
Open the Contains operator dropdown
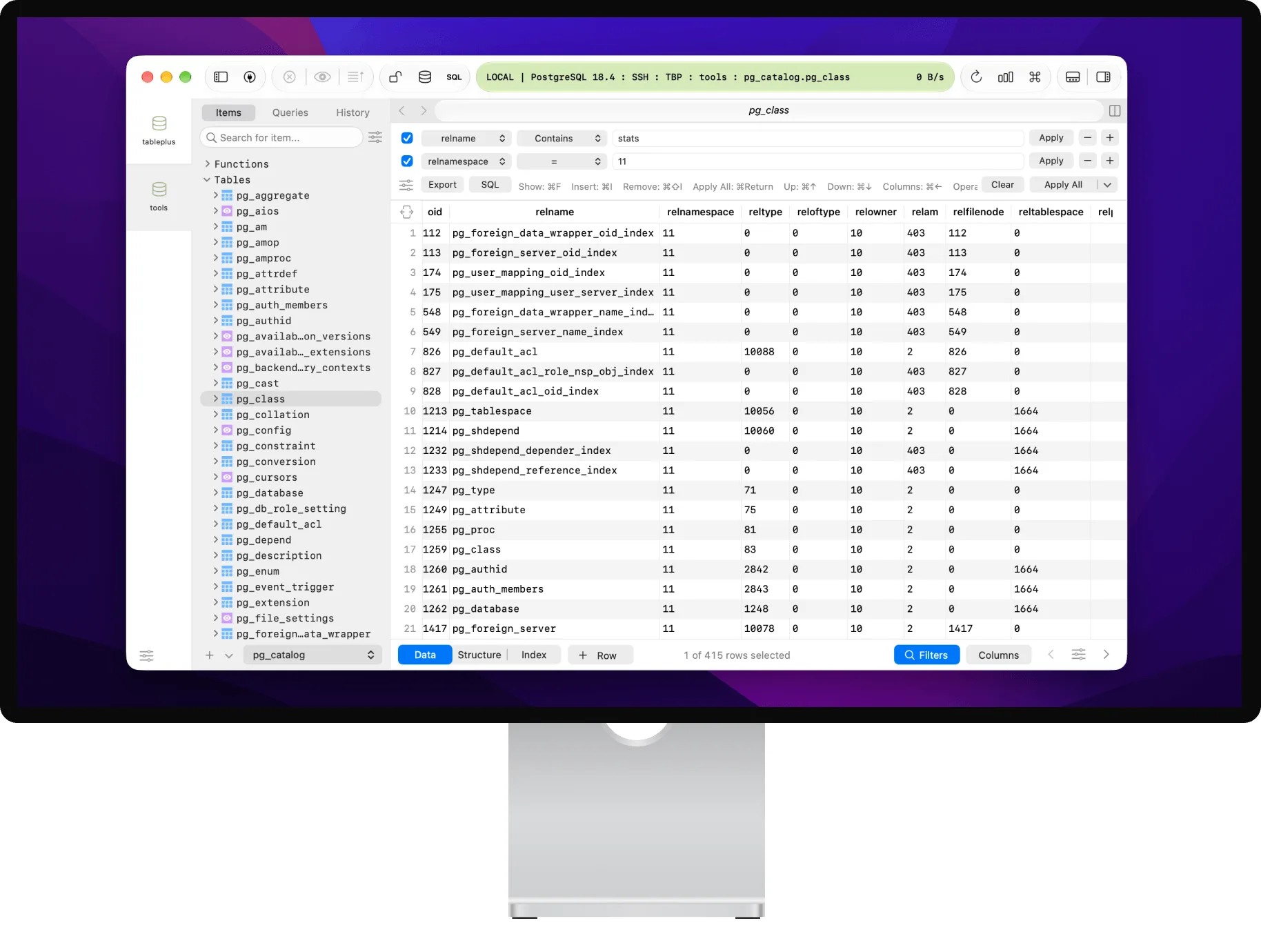tap(562, 138)
